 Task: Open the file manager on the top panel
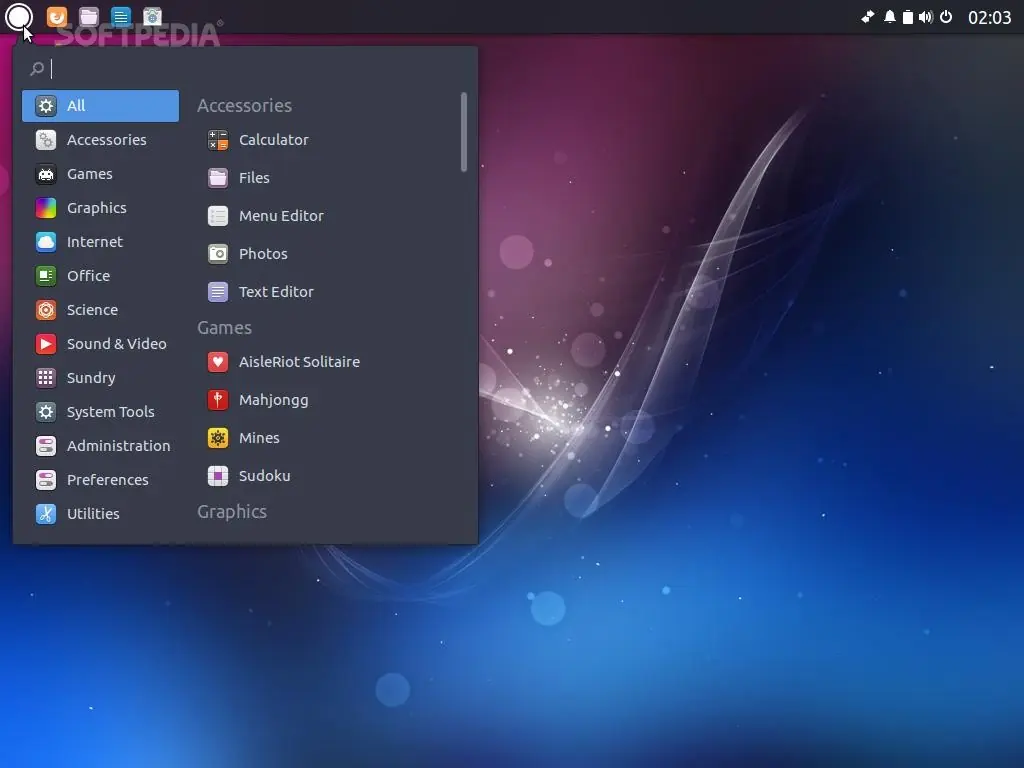[89, 16]
